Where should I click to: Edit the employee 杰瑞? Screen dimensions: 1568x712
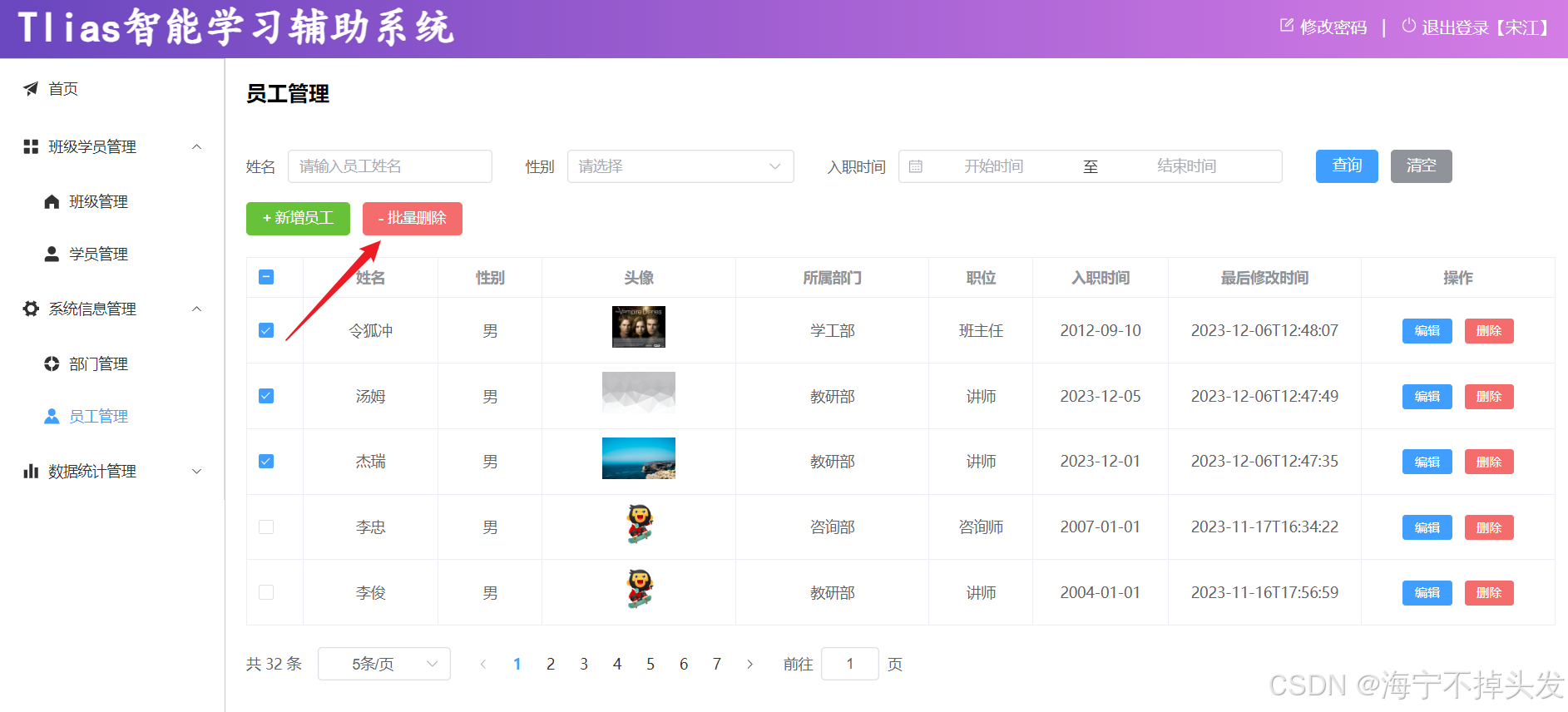(1427, 462)
